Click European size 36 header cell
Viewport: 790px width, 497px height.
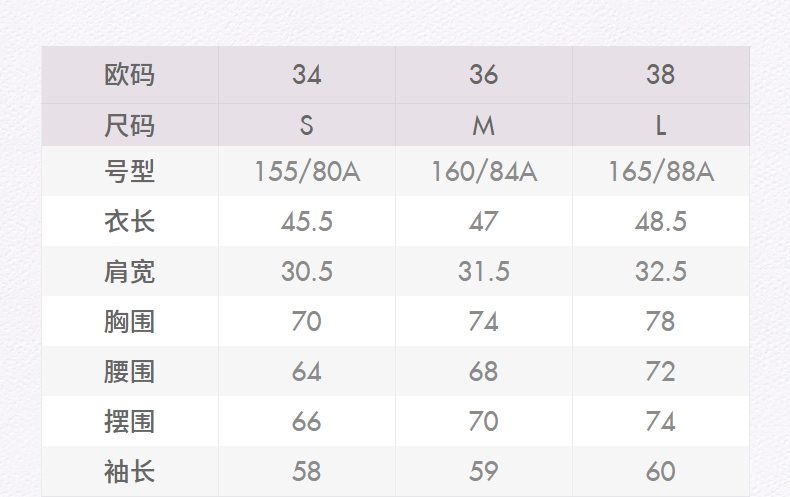[x=484, y=75]
